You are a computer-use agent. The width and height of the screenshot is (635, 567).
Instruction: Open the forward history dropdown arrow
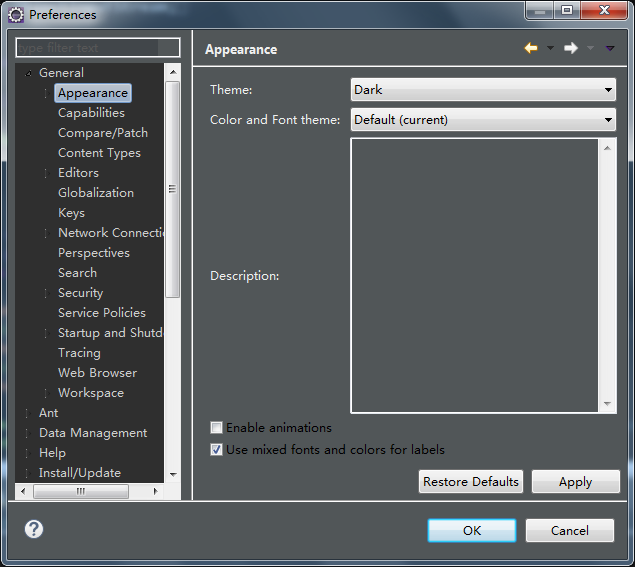(x=590, y=48)
